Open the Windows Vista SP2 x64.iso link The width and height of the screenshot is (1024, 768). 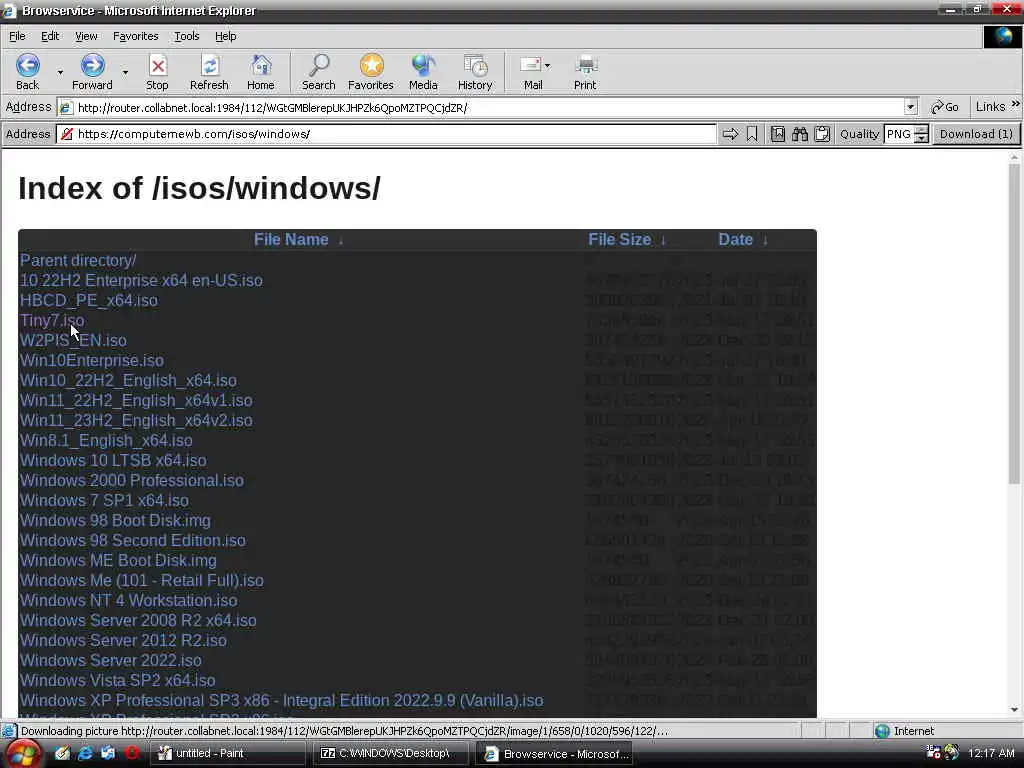(x=118, y=680)
